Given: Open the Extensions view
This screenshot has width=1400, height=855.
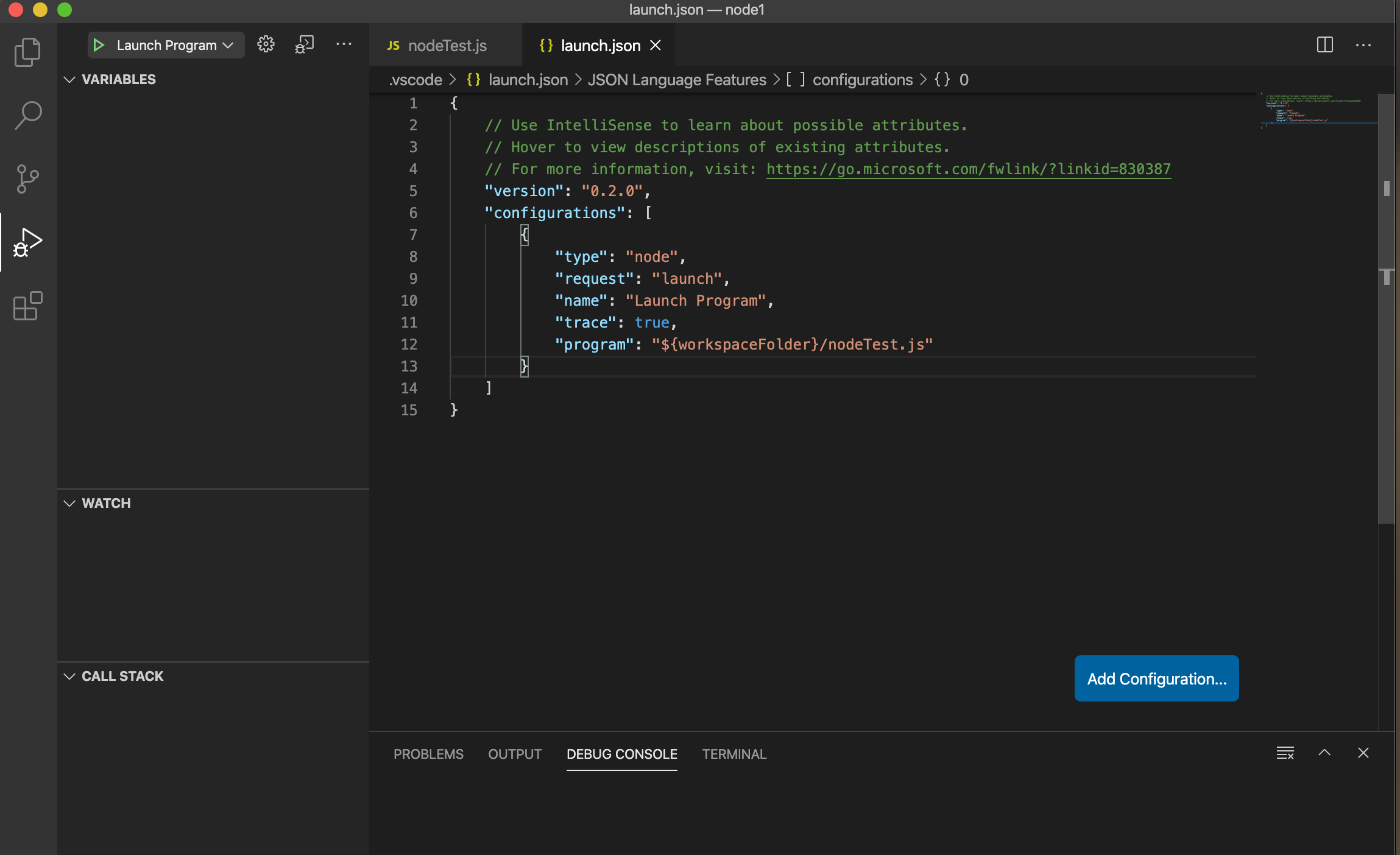Looking at the screenshot, I should [27, 306].
